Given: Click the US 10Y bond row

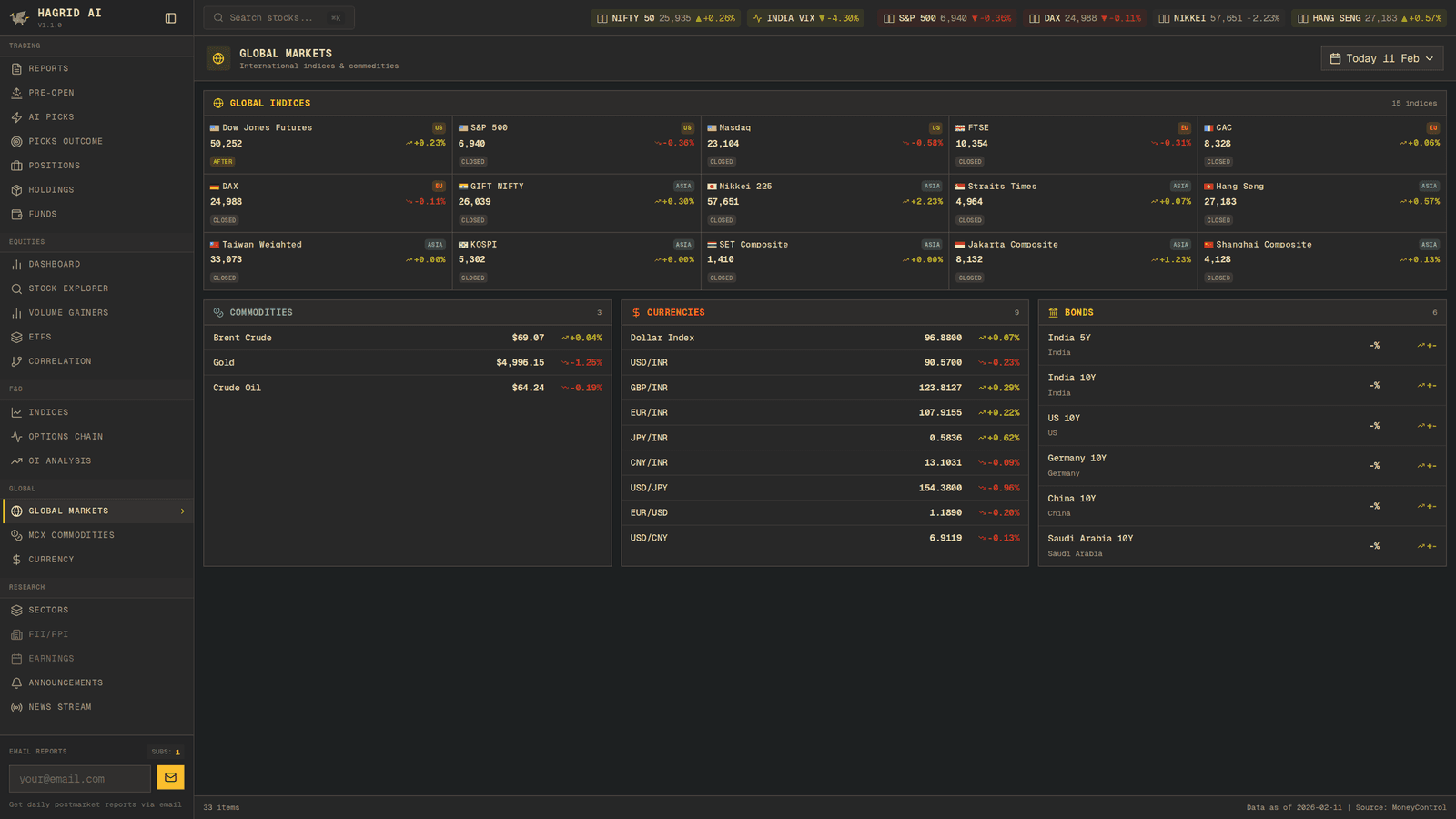Looking at the screenshot, I should (x=1242, y=425).
